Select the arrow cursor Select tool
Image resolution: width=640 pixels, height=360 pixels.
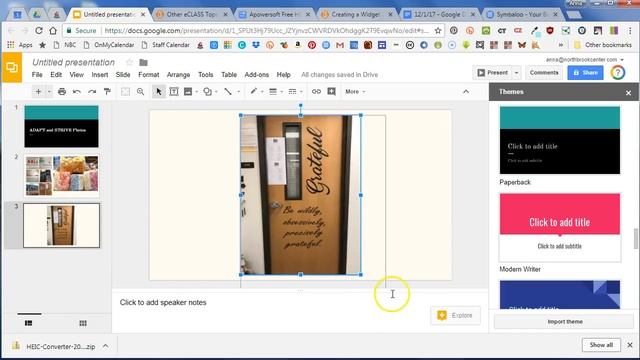[x=159, y=92]
